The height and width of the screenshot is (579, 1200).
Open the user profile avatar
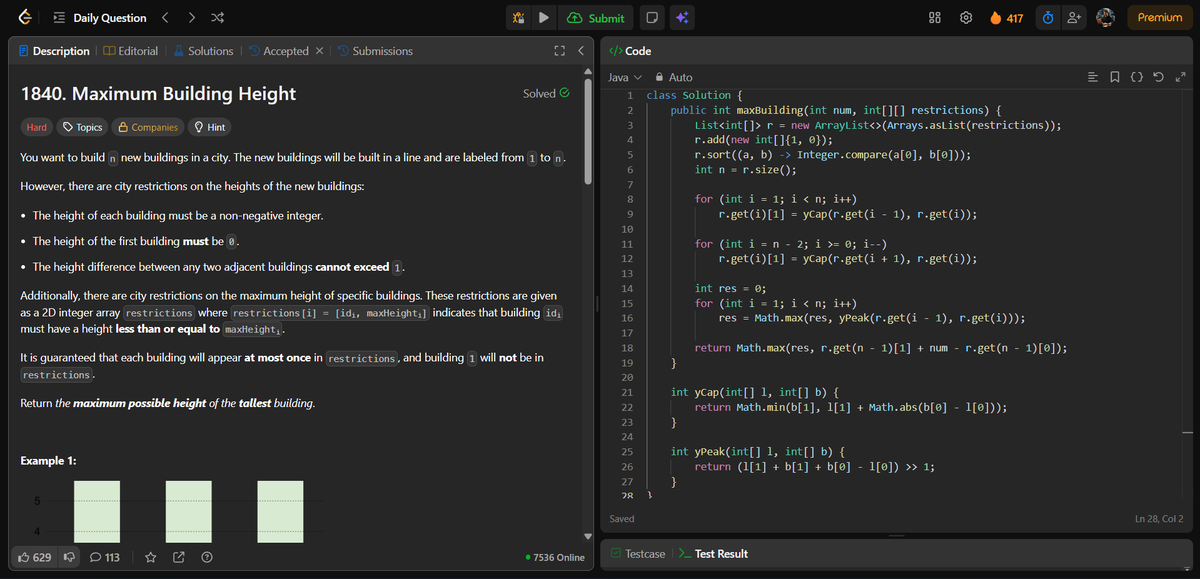click(x=1105, y=18)
